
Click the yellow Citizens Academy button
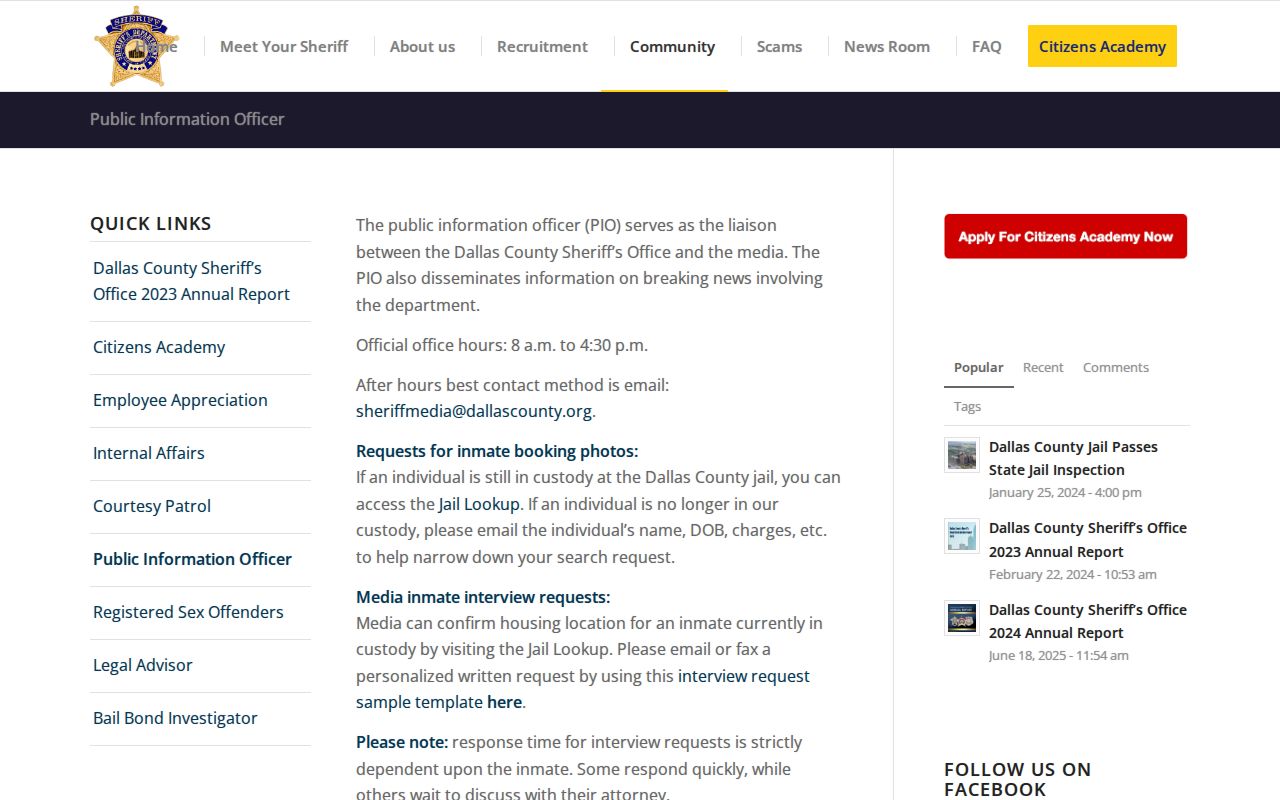(1102, 46)
